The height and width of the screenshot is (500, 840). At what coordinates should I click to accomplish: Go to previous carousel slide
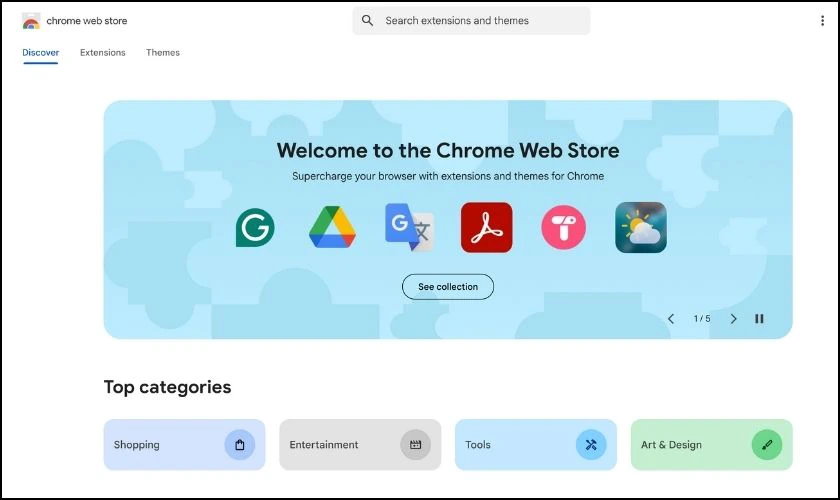click(671, 319)
